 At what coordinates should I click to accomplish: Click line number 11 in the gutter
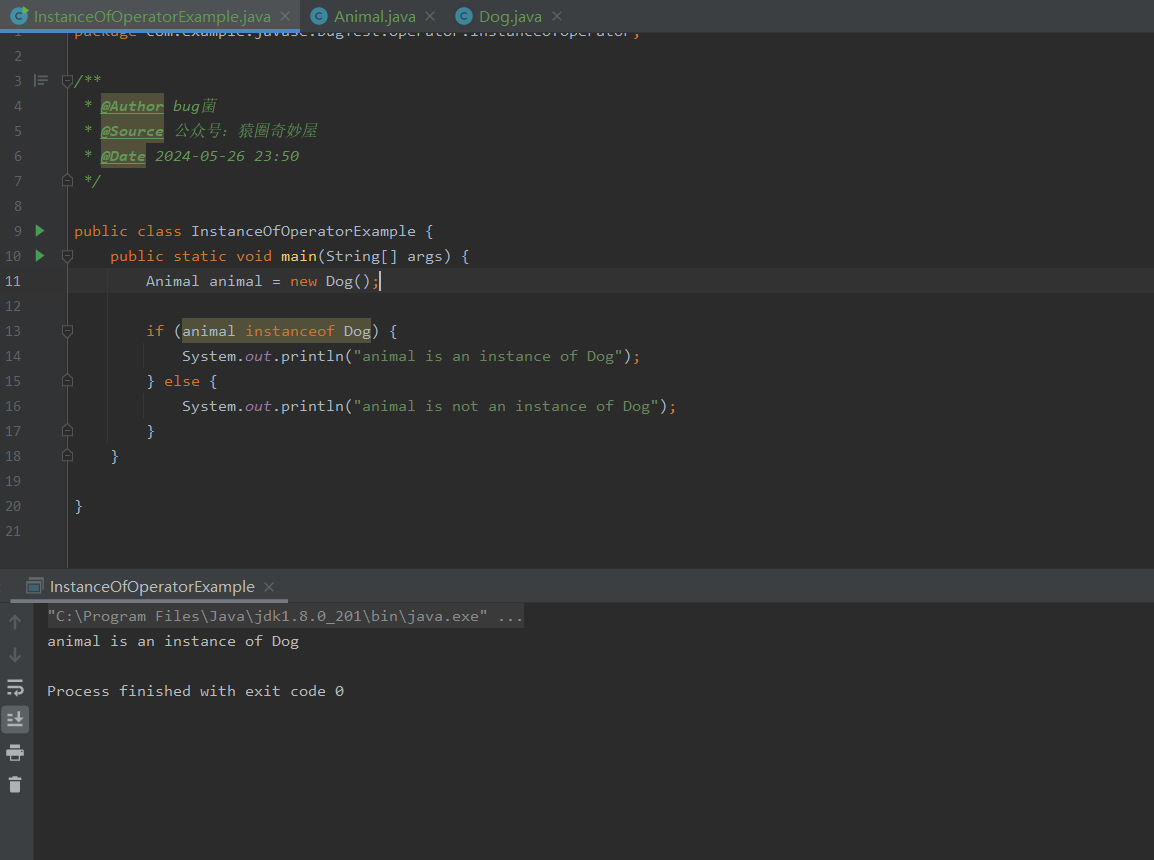point(13,281)
